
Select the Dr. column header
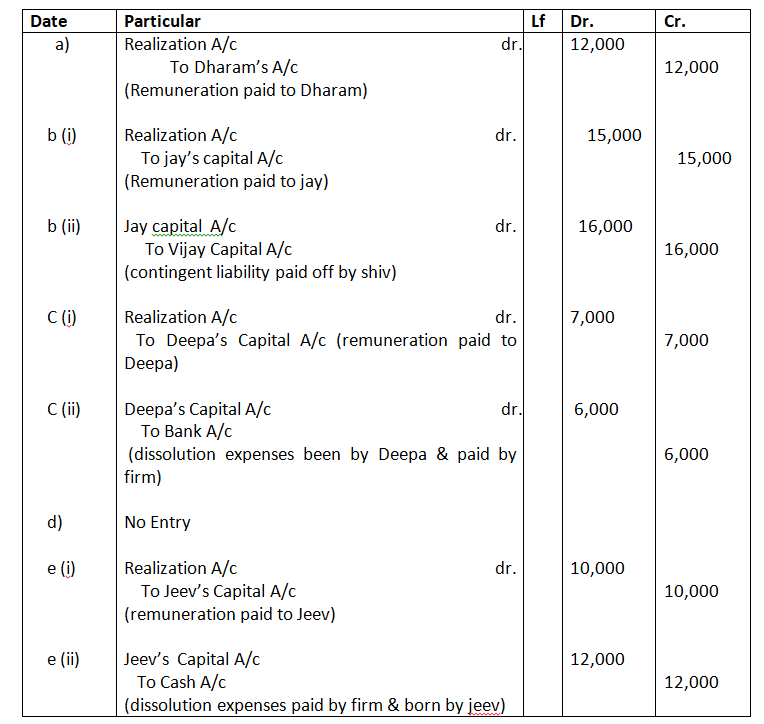[580, 21]
